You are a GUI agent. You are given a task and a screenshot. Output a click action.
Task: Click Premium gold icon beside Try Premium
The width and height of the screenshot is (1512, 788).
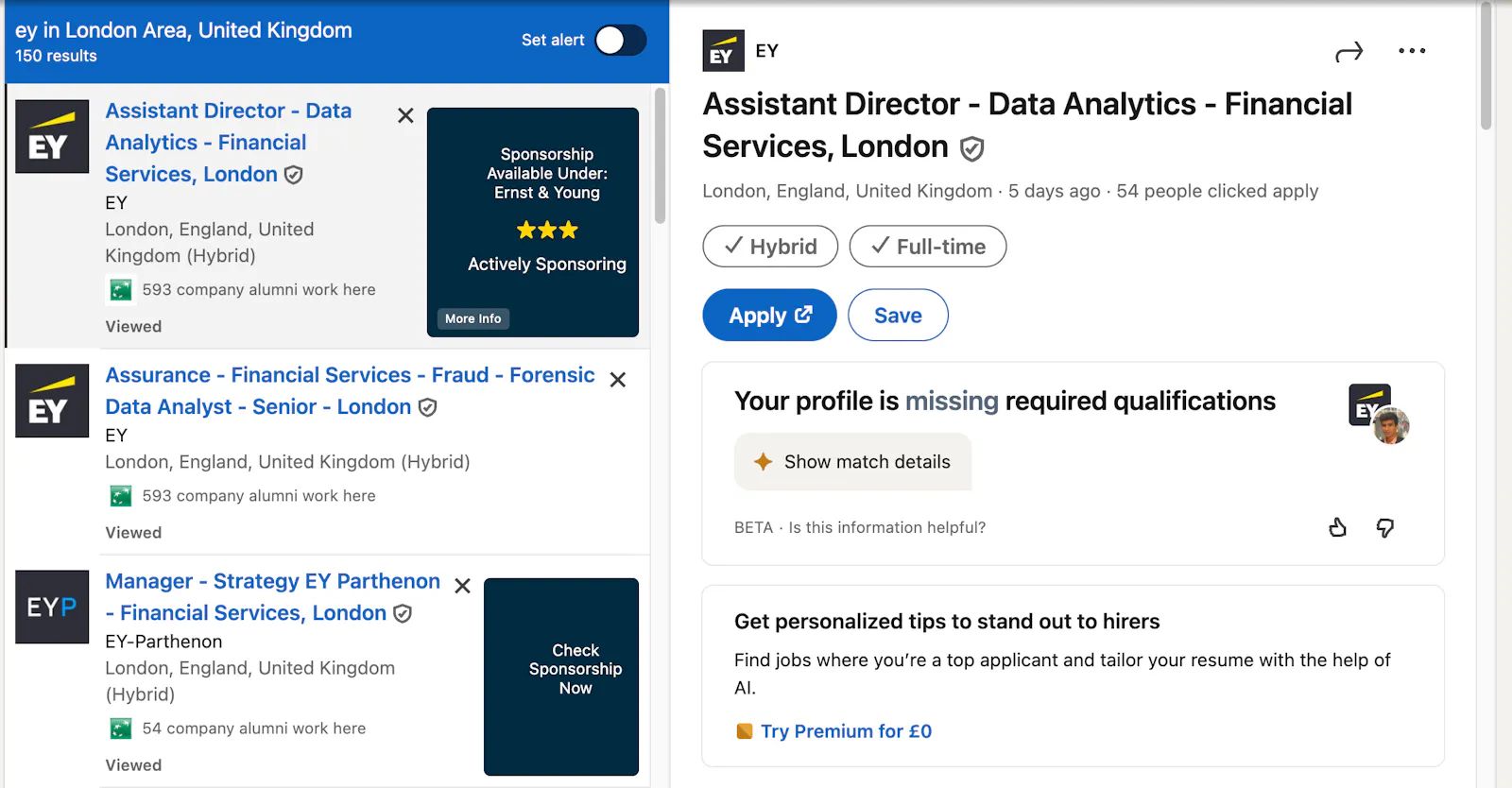click(x=745, y=731)
